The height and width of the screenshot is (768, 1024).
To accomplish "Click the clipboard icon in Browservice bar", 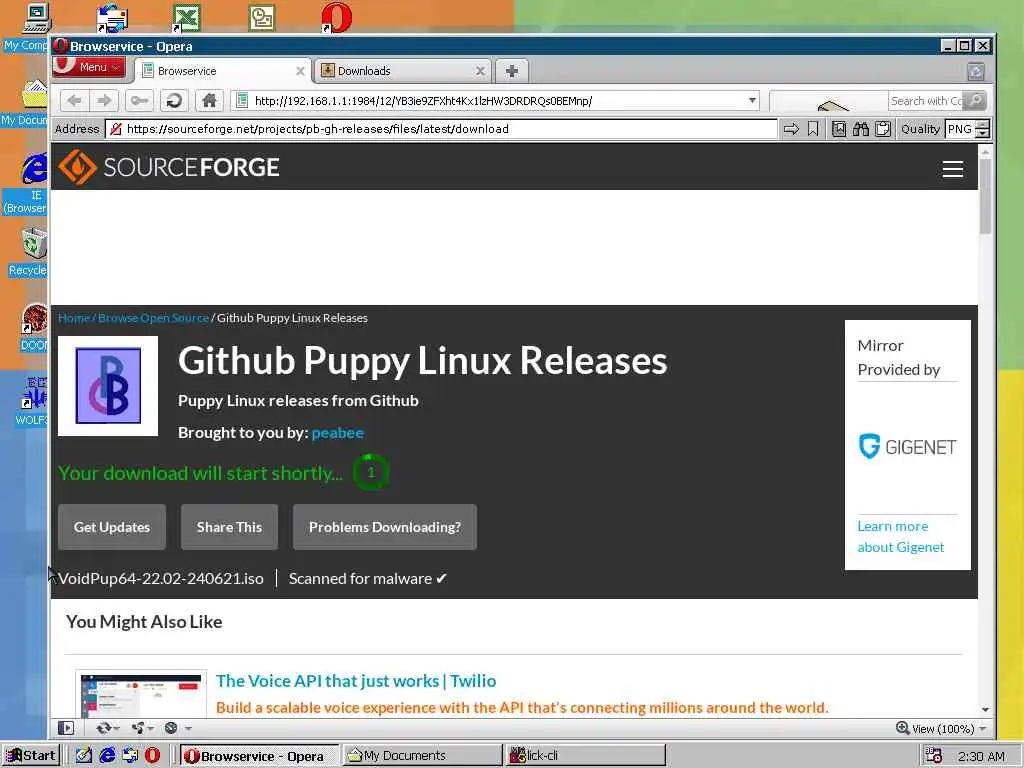I will point(883,129).
